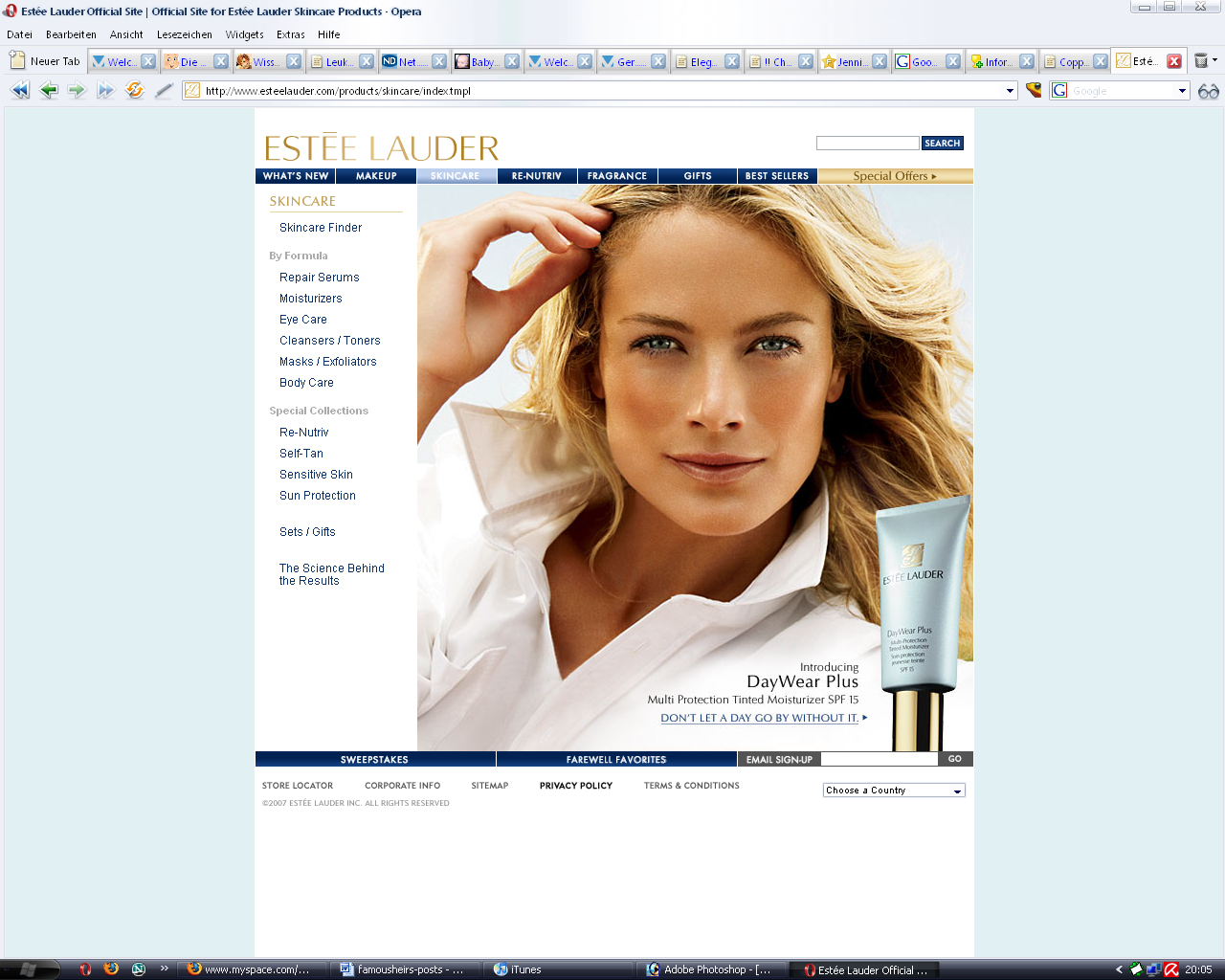Open the Lesezeichen menu
The height and width of the screenshot is (980, 1225).
184,34
